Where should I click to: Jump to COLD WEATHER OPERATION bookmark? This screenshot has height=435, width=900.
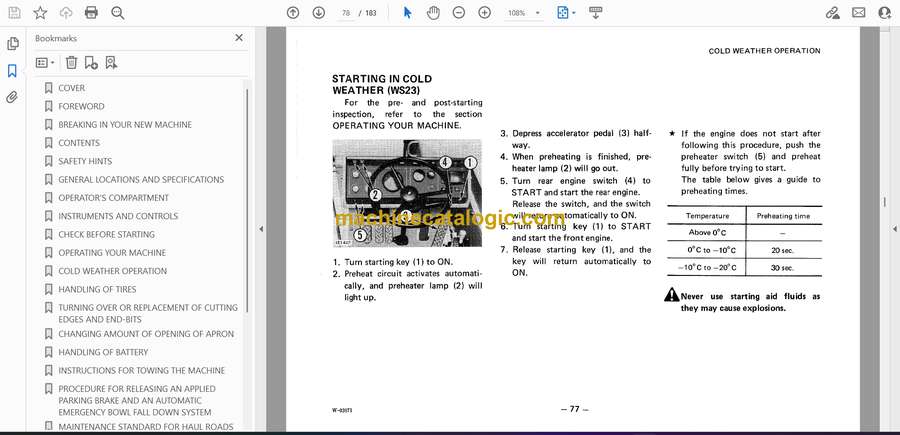pos(112,271)
